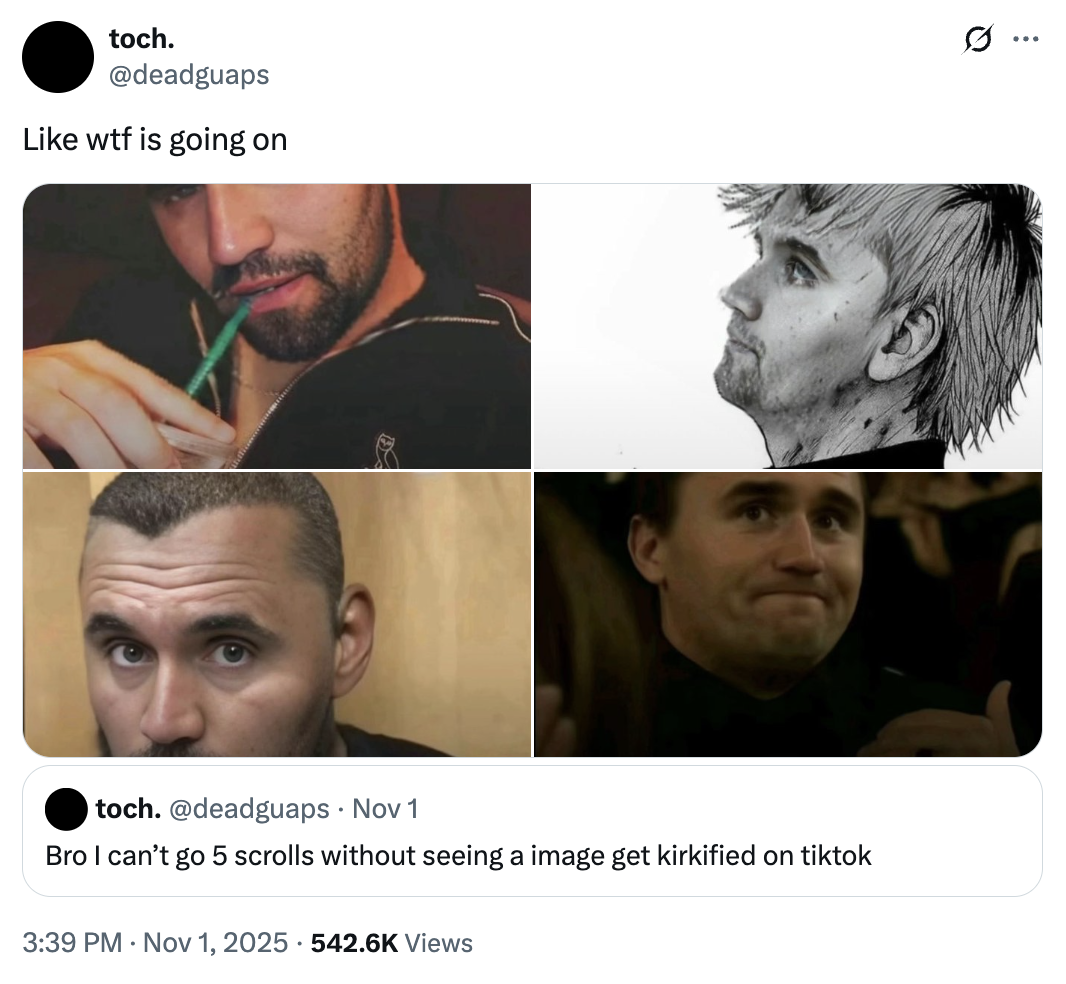The width and height of the screenshot is (1066, 984).
Task: Open the three-dot more options menu
Action: tap(1026, 41)
